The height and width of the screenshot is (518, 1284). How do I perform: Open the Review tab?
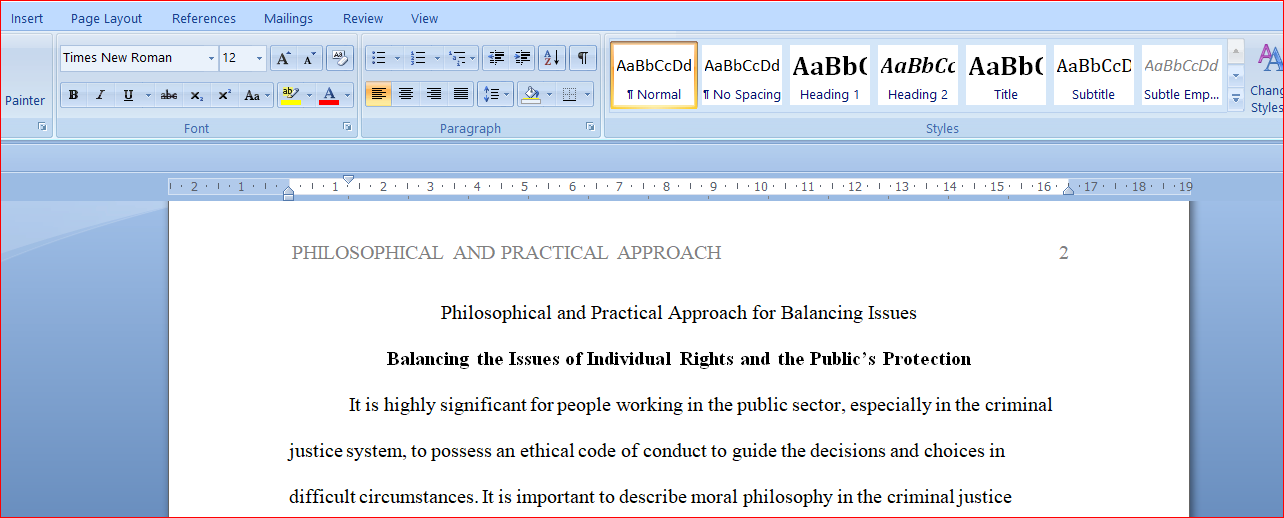(363, 18)
